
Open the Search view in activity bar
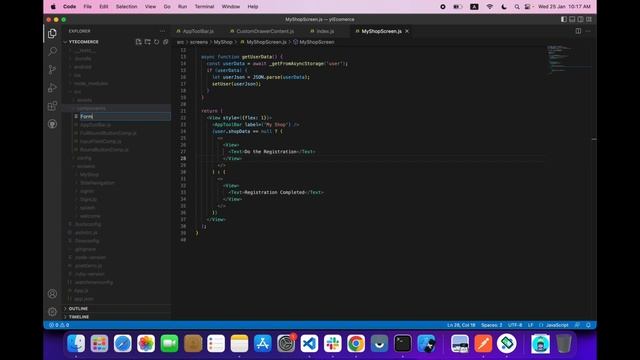click(x=52, y=51)
